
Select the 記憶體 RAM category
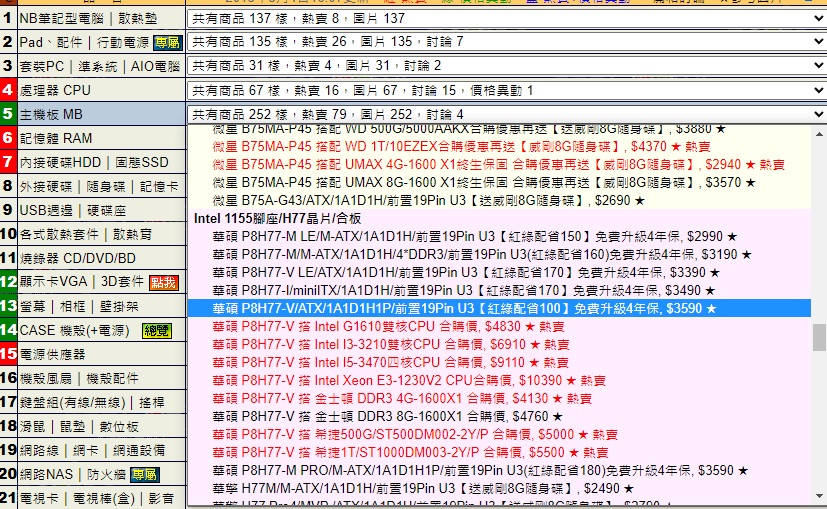coord(56,138)
